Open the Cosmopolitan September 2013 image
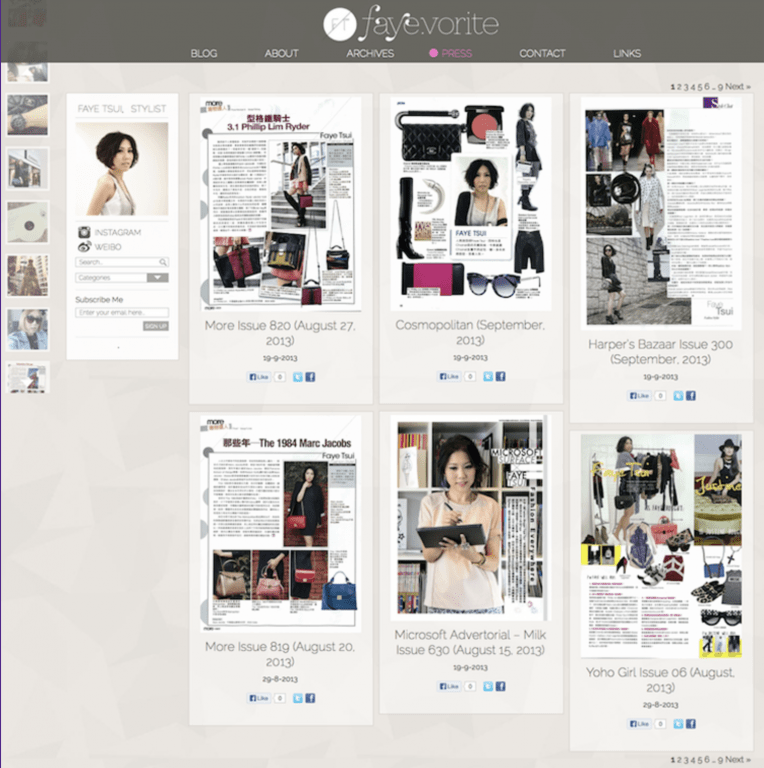 coord(471,204)
